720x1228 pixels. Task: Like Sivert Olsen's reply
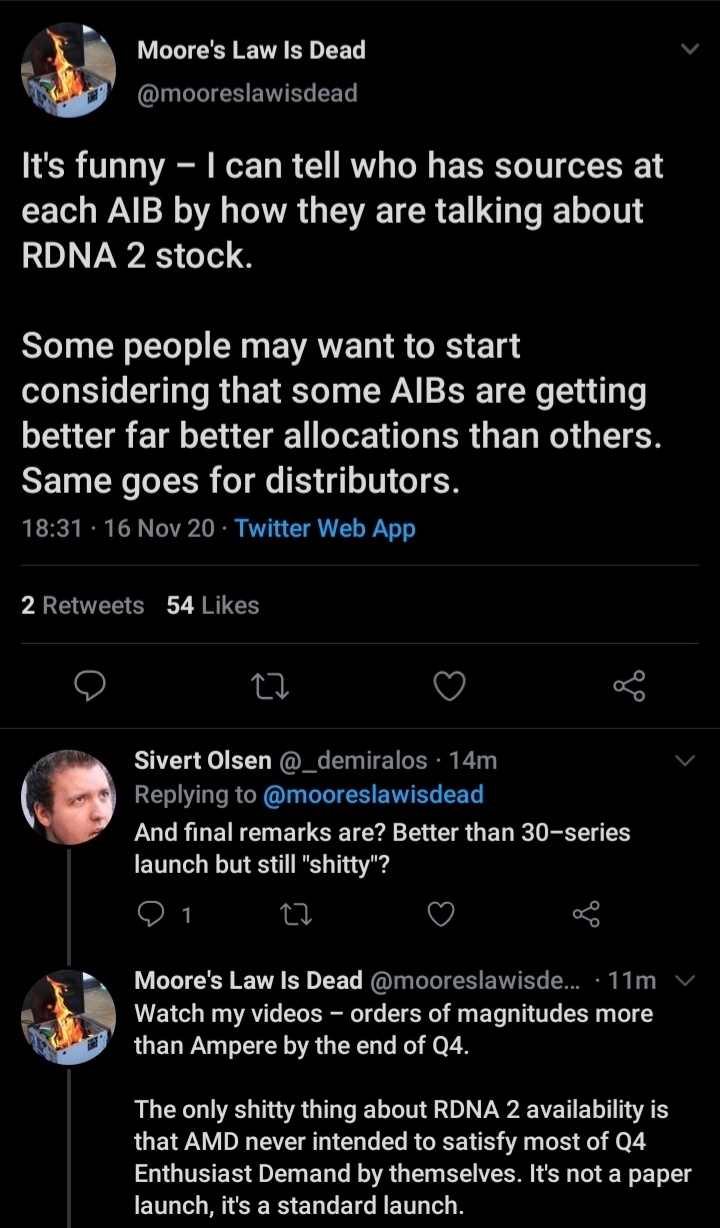point(440,913)
